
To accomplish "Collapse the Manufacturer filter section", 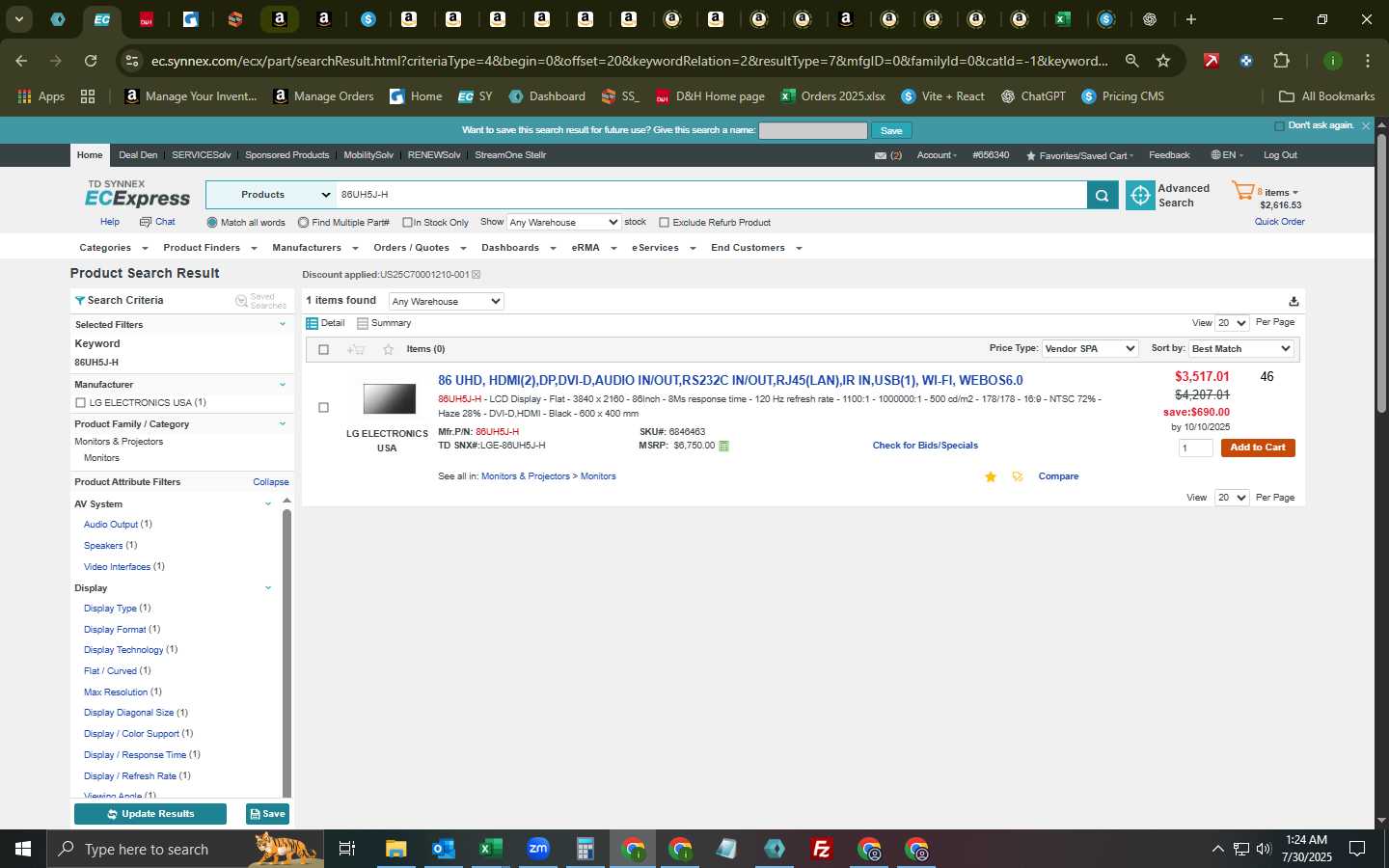I will pos(283,384).
